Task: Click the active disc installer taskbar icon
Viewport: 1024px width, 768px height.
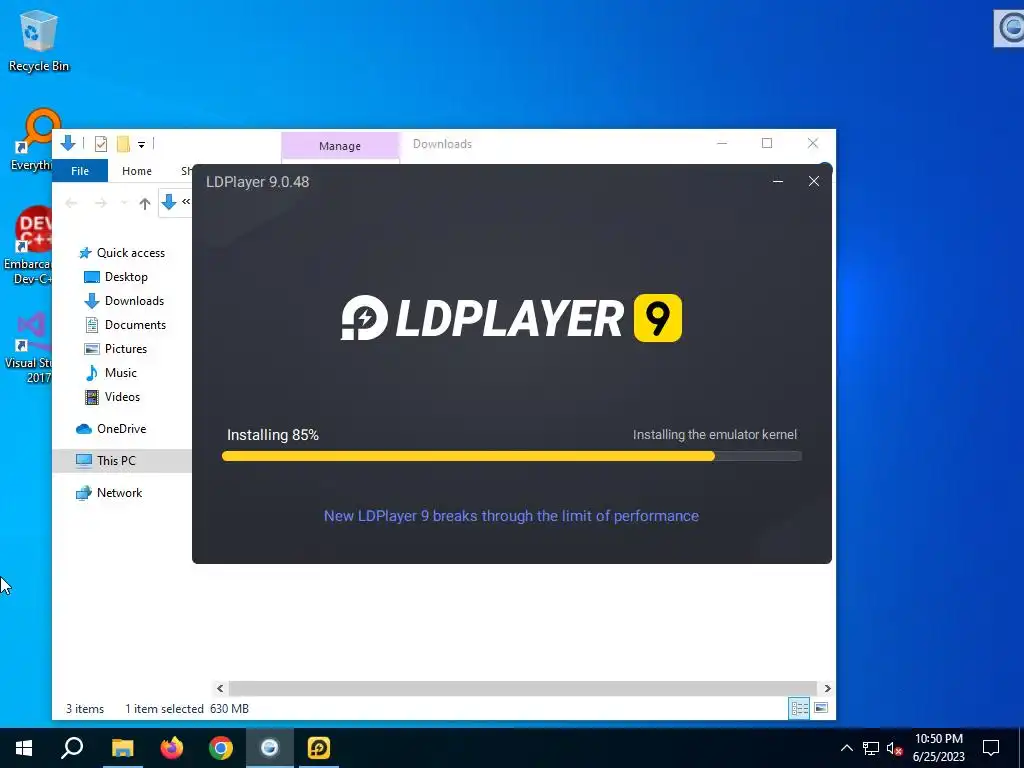Action: [x=270, y=748]
